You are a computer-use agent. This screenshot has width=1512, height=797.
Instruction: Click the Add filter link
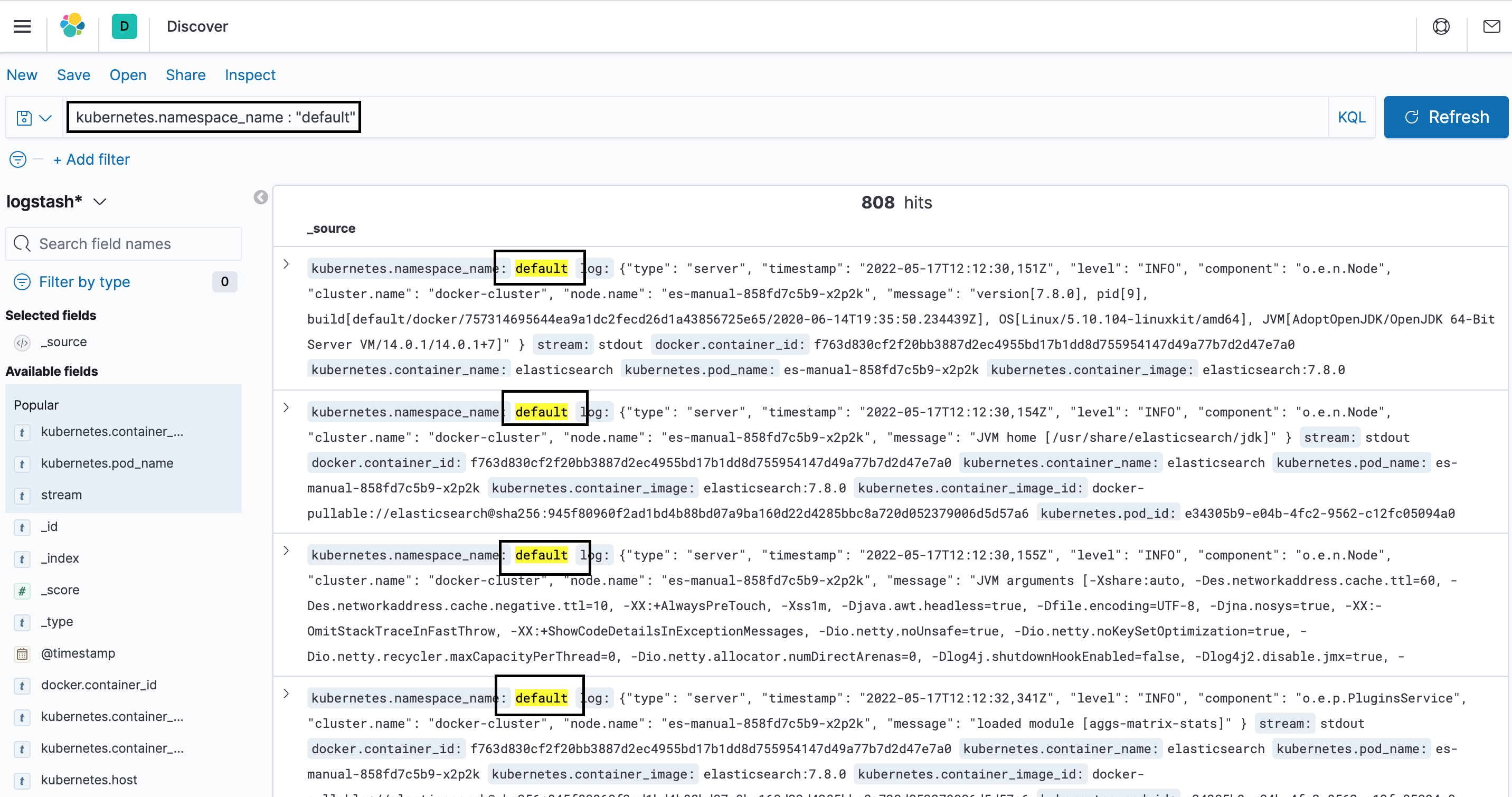[x=91, y=159]
